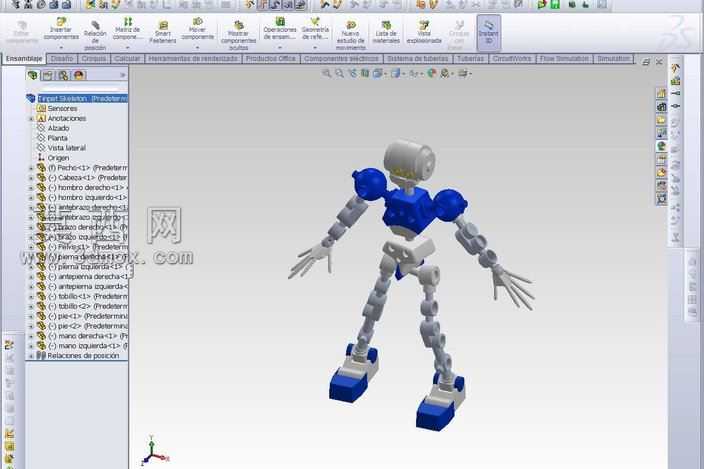This screenshot has width=704, height=469.
Task: Activate the Mover componente tool
Action: [x=198, y=30]
